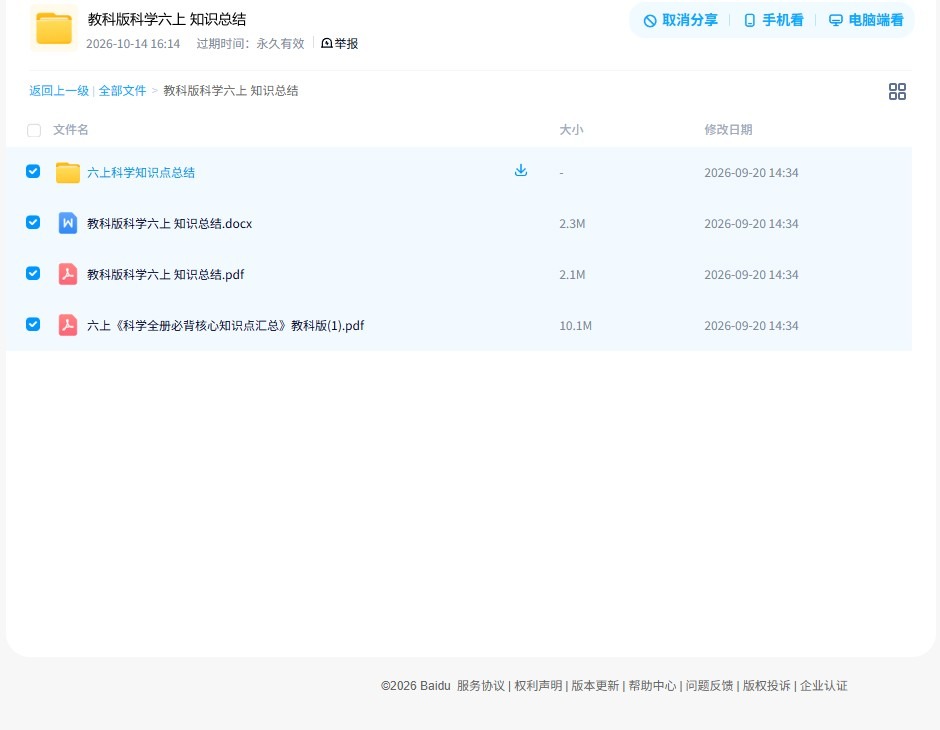This screenshot has height=730, width=940.
Task: Uncheck the checkbox for folder 六上科学知识点总结
Action: pos(33,171)
